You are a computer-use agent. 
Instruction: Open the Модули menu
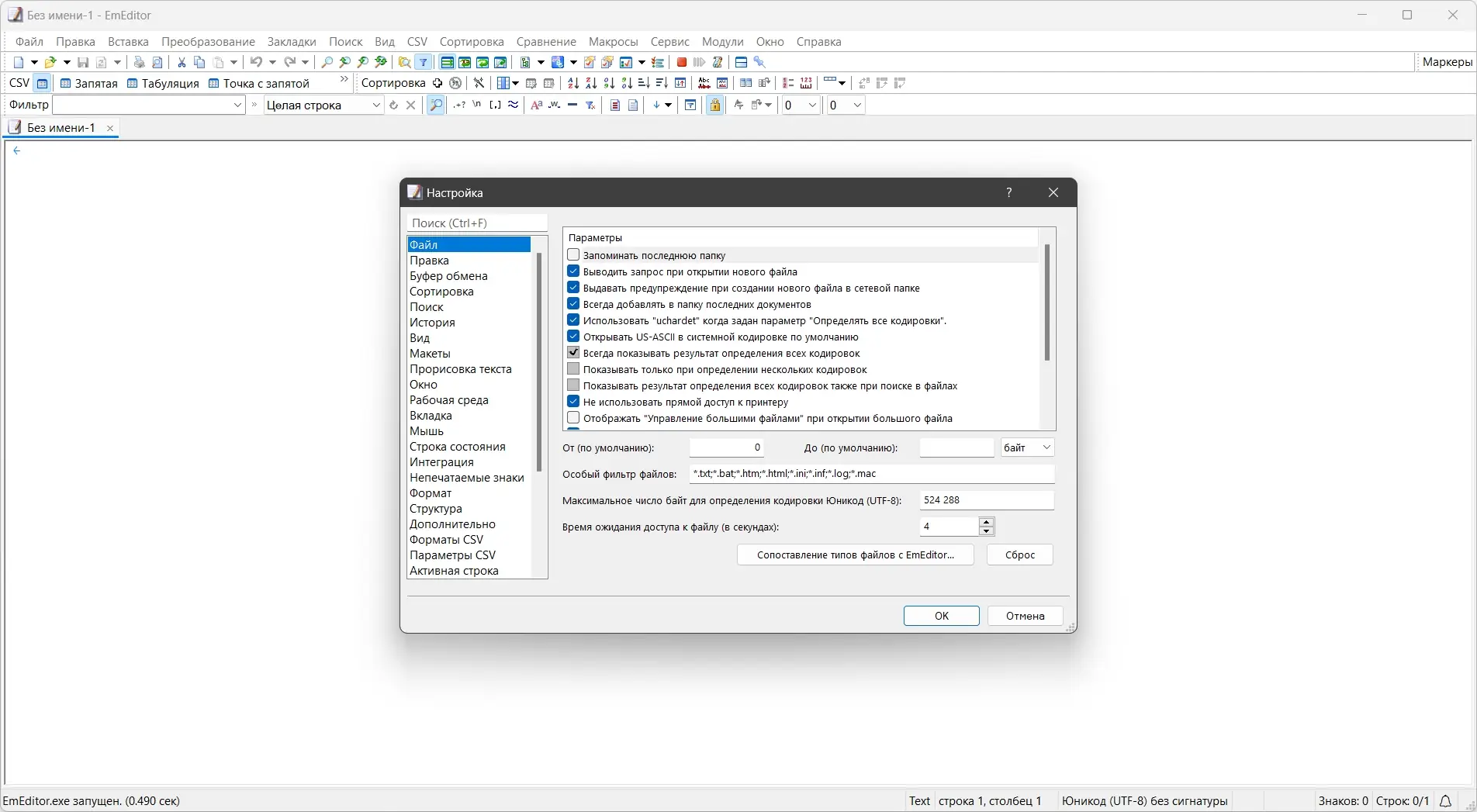point(722,42)
